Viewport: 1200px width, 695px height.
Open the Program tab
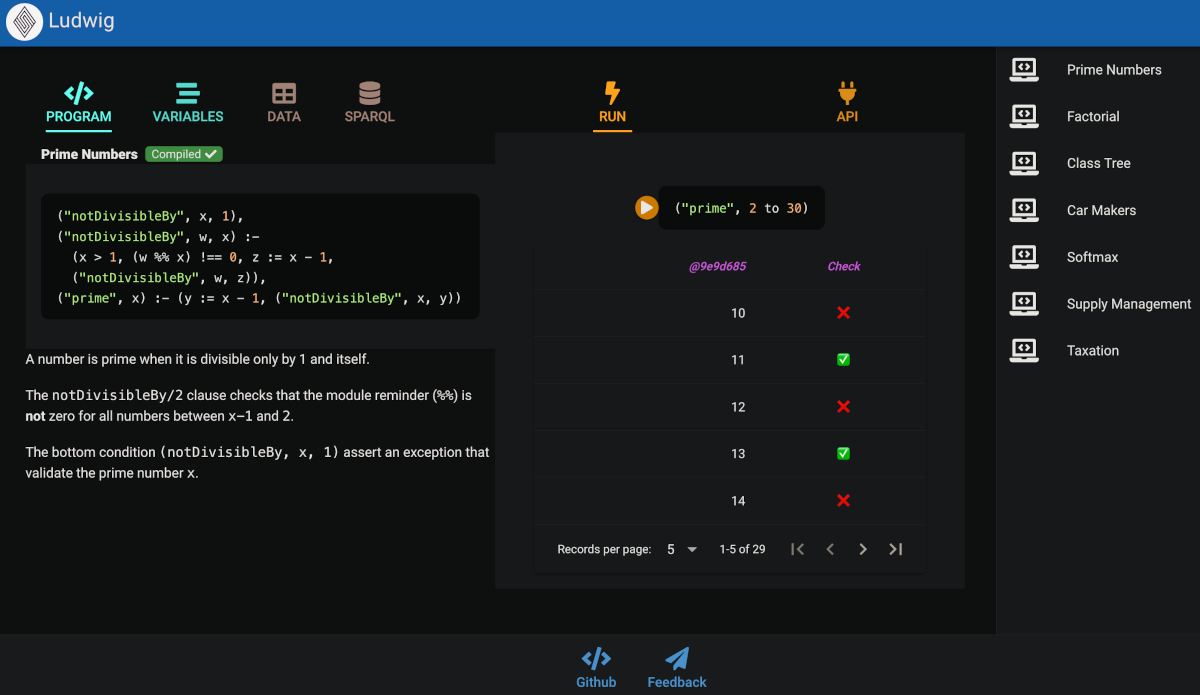pos(79,104)
